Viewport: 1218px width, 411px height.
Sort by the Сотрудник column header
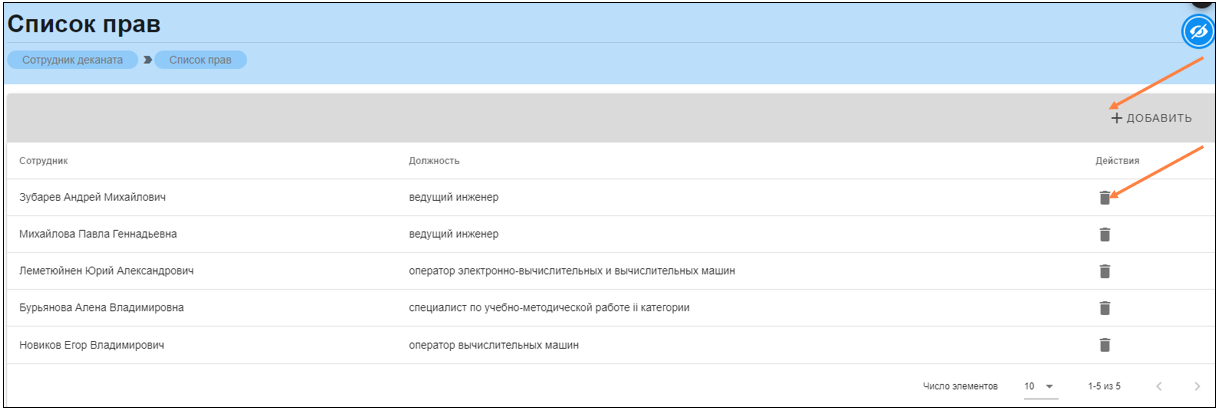(x=43, y=161)
